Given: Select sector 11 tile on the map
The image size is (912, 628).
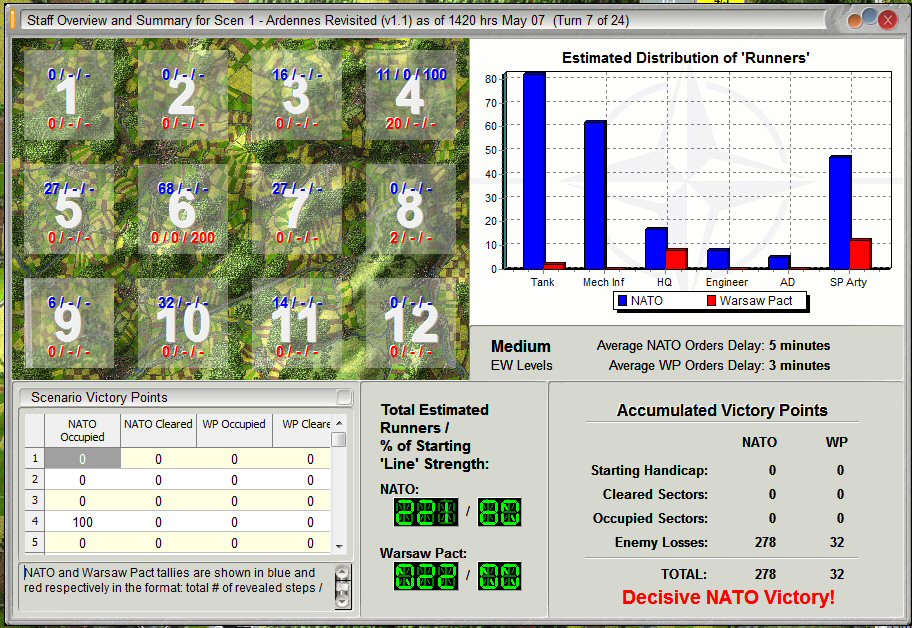Looking at the screenshot, I should coord(296,323).
